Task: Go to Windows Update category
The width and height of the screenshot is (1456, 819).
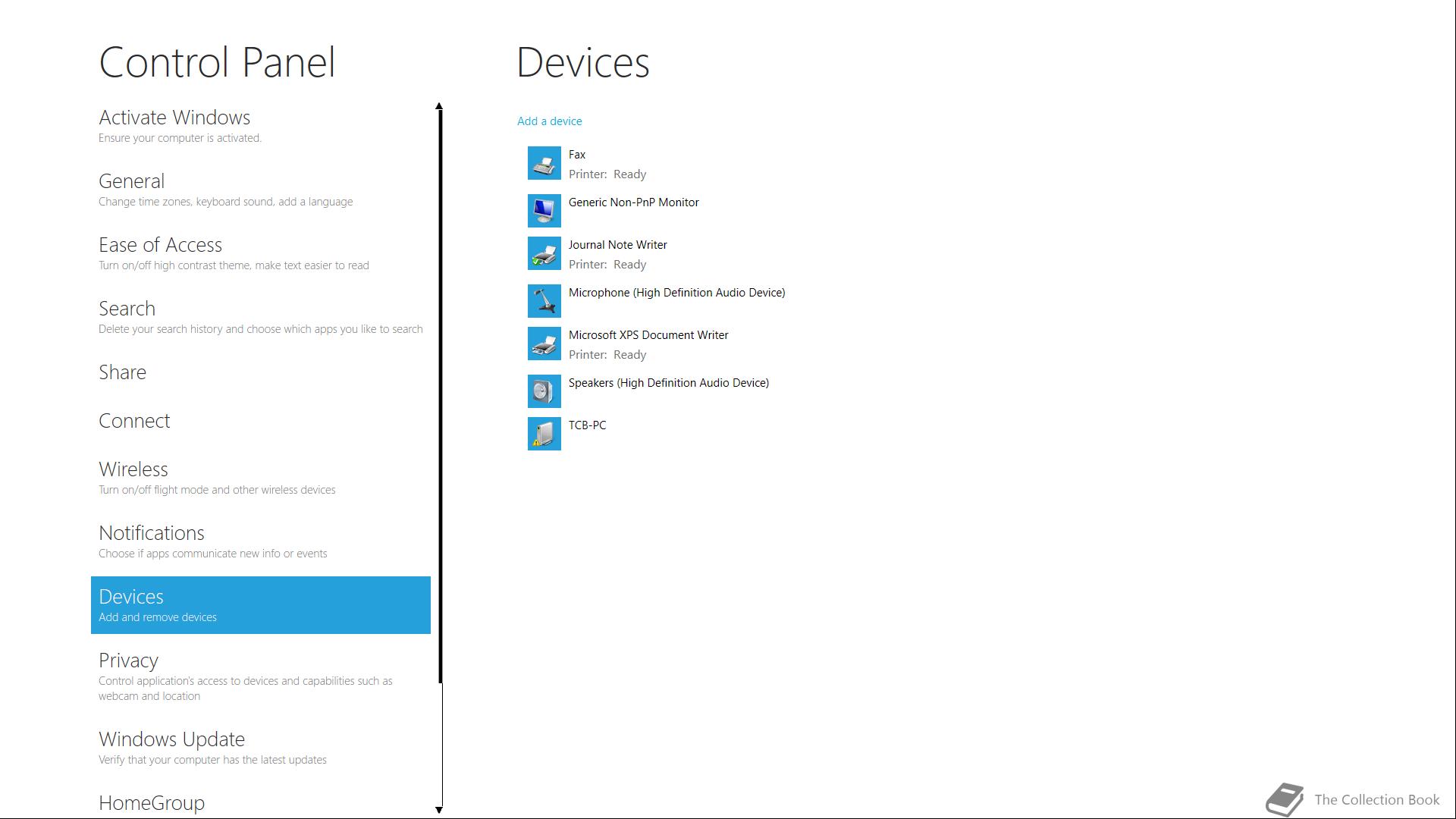Action: (x=261, y=748)
